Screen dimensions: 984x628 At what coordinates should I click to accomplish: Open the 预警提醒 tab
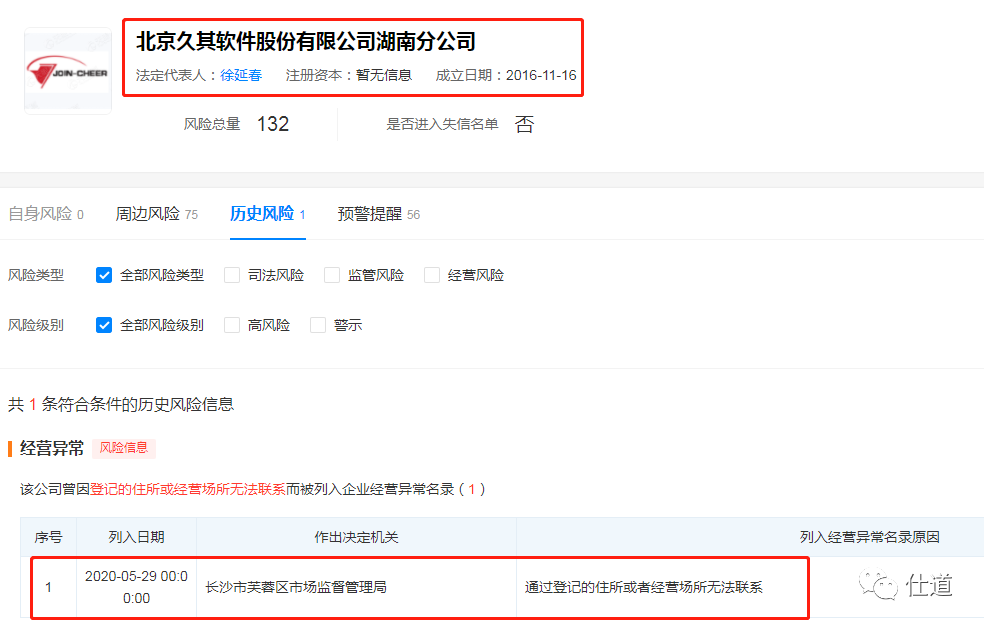pyautogui.click(x=379, y=214)
